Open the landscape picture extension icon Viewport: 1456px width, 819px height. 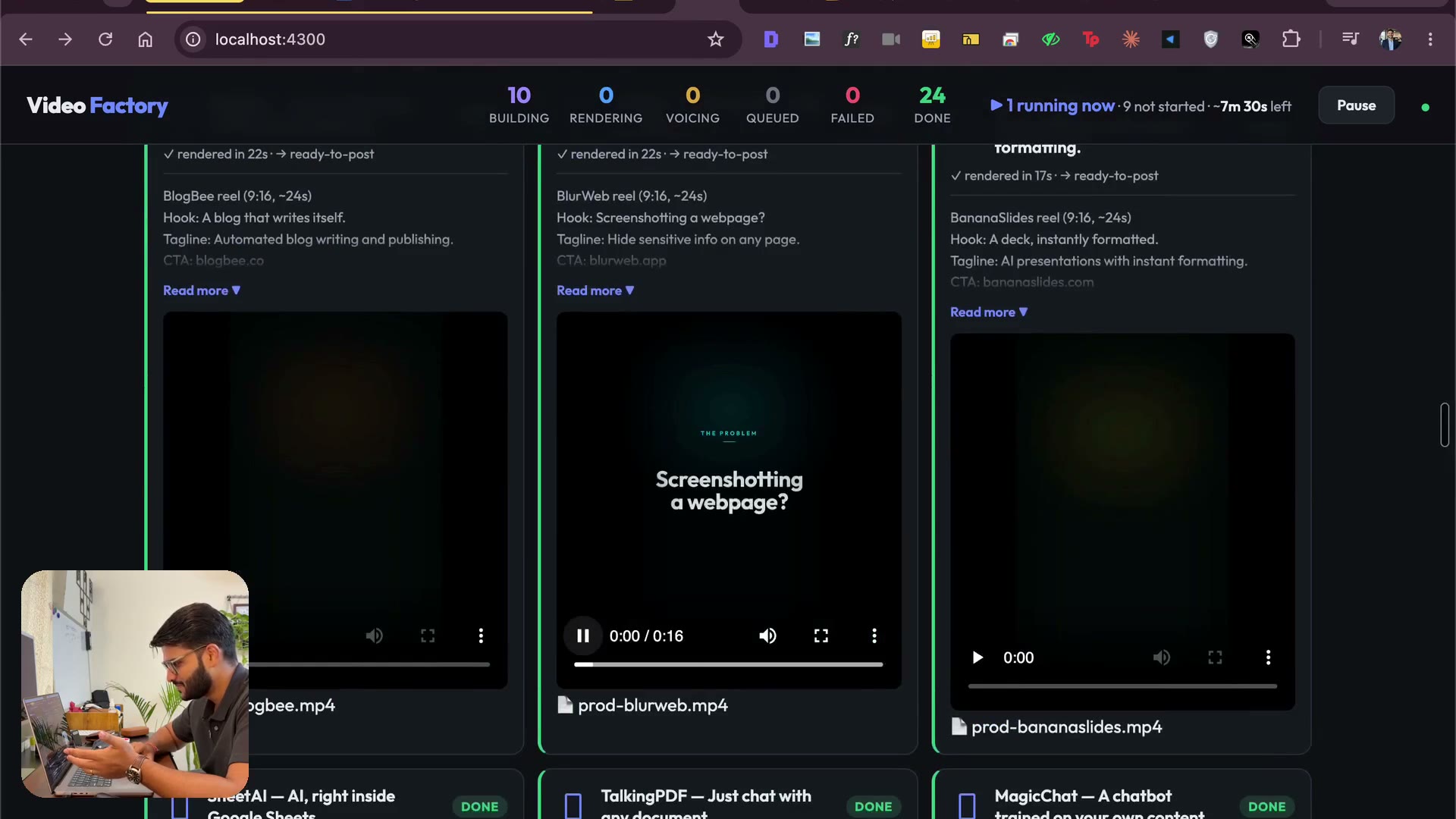click(812, 39)
